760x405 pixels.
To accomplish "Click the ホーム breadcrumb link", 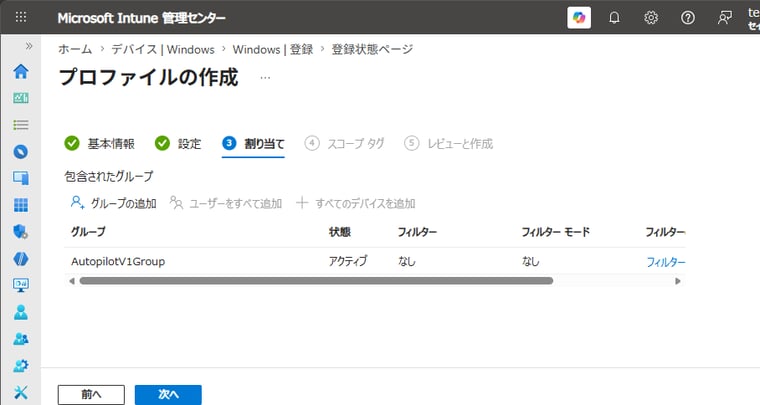I will click(x=75, y=49).
